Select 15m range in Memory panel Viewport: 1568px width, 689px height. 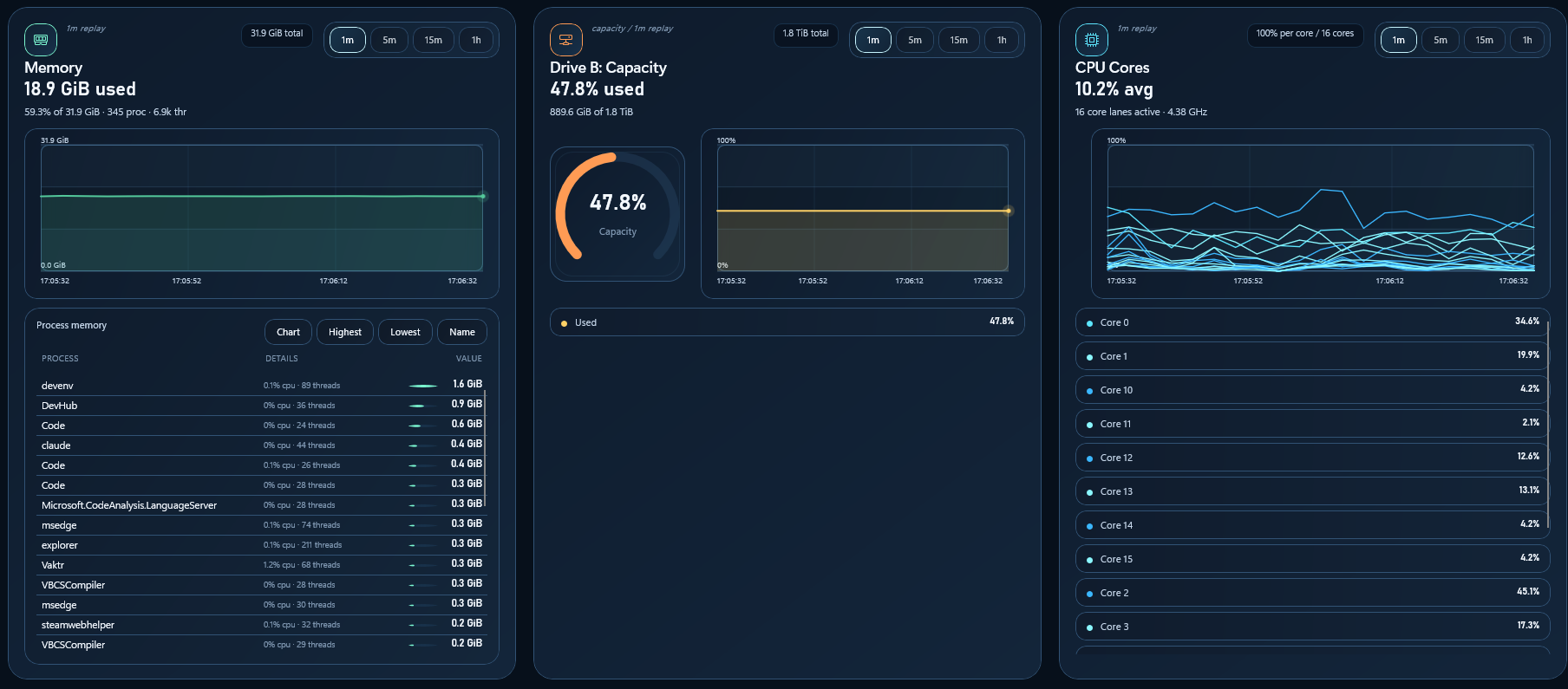point(434,40)
